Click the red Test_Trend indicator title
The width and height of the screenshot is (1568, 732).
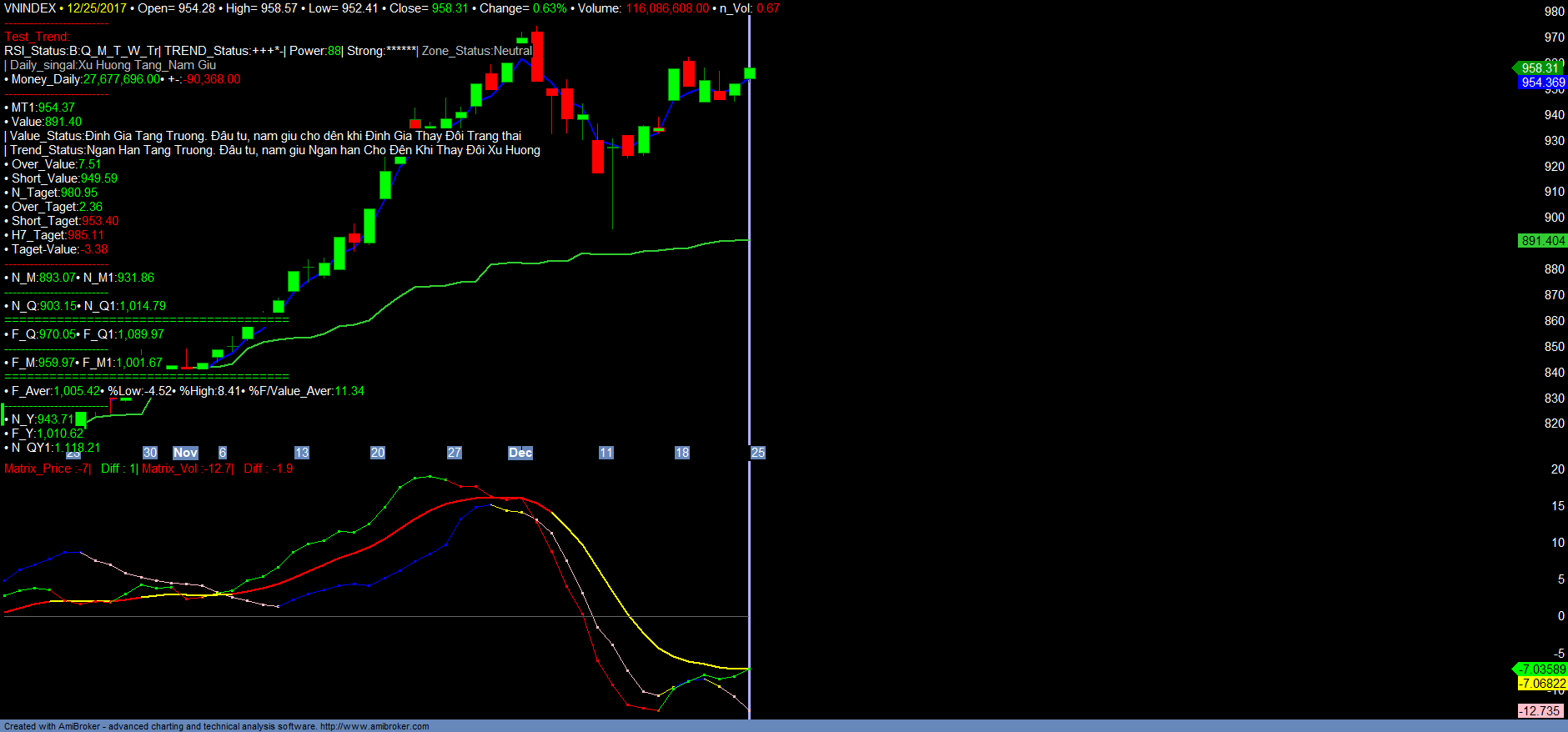(x=37, y=37)
